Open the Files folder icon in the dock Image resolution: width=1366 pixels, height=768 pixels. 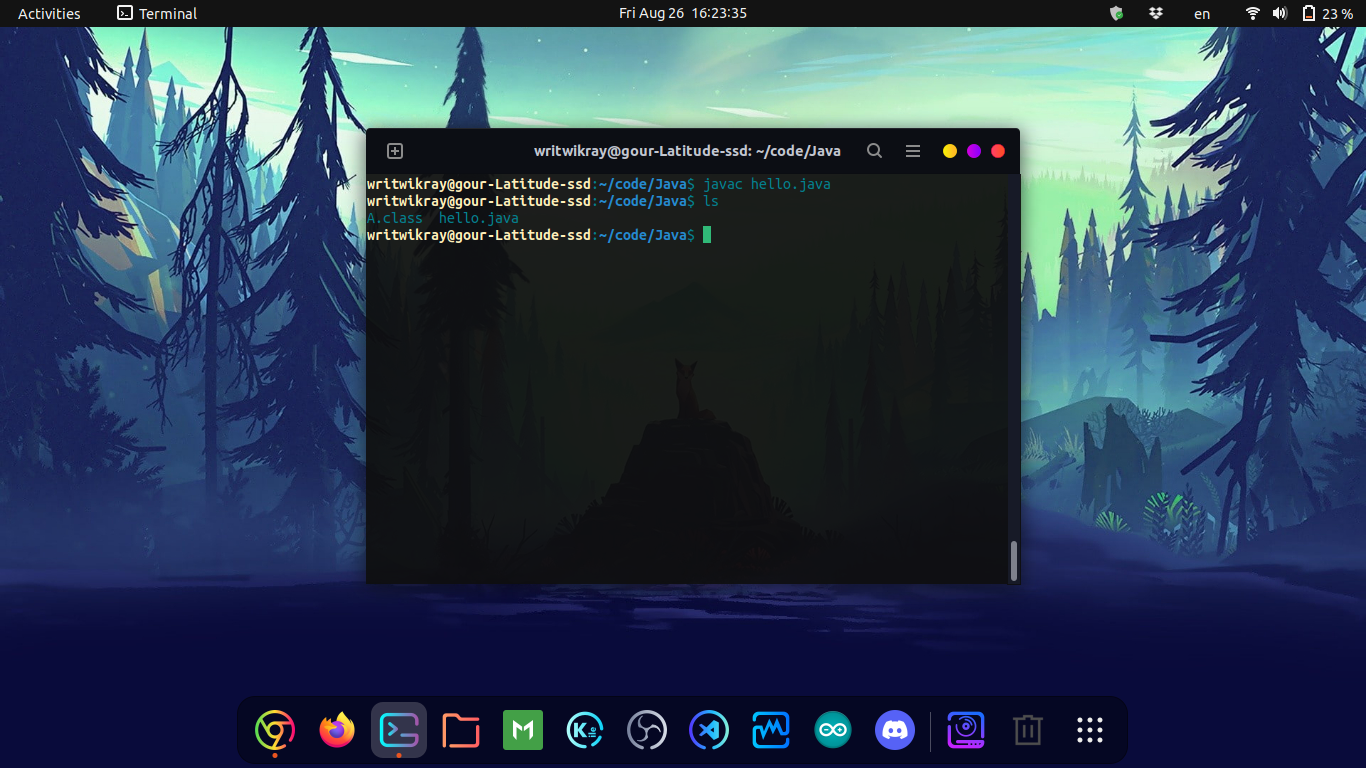point(461,730)
